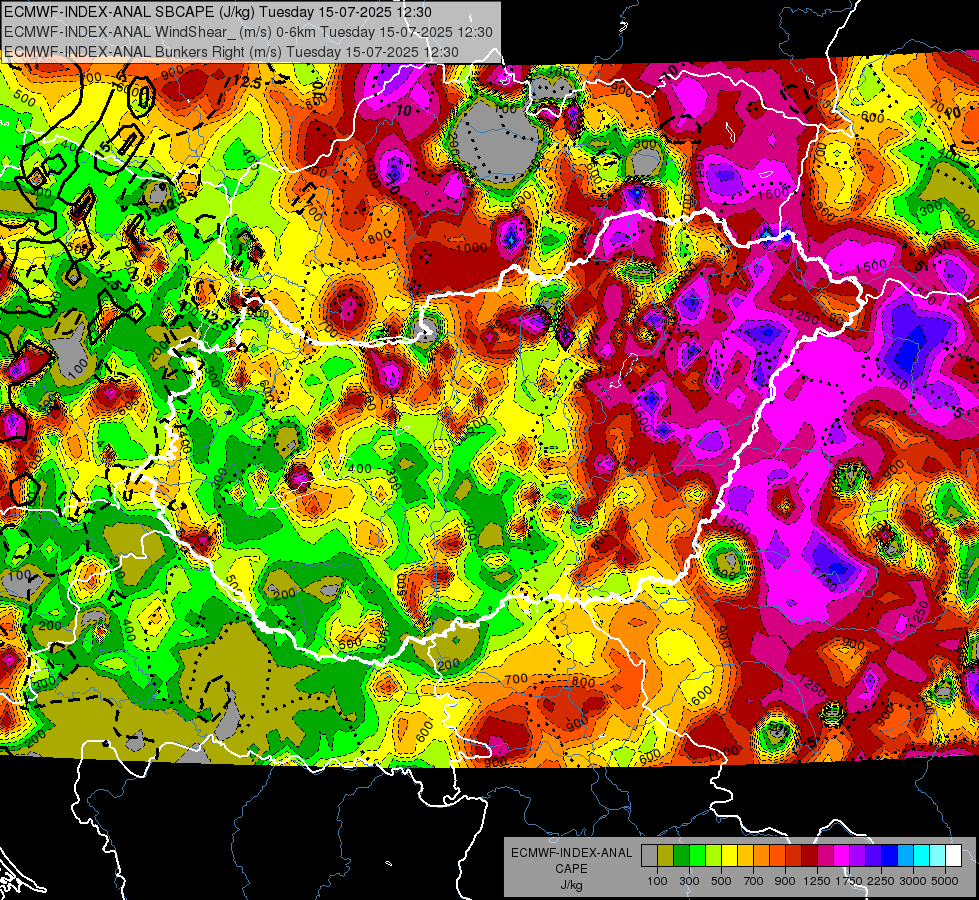Image resolution: width=979 pixels, height=900 pixels.
Task: Click the WindShear_ 0-6km header line
Action: pos(248,32)
